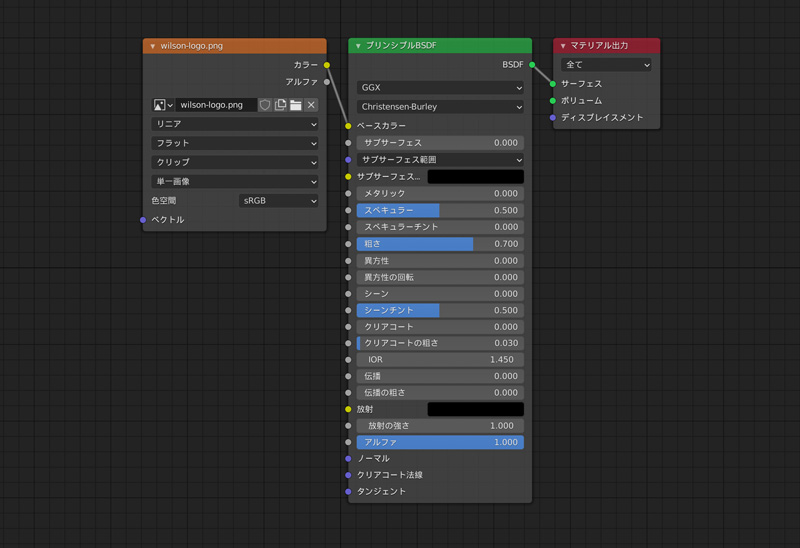Open the 全て target dropdown in material output
Image resolution: width=800 pixels, height=548 pixels.
[x=606, y=65]
